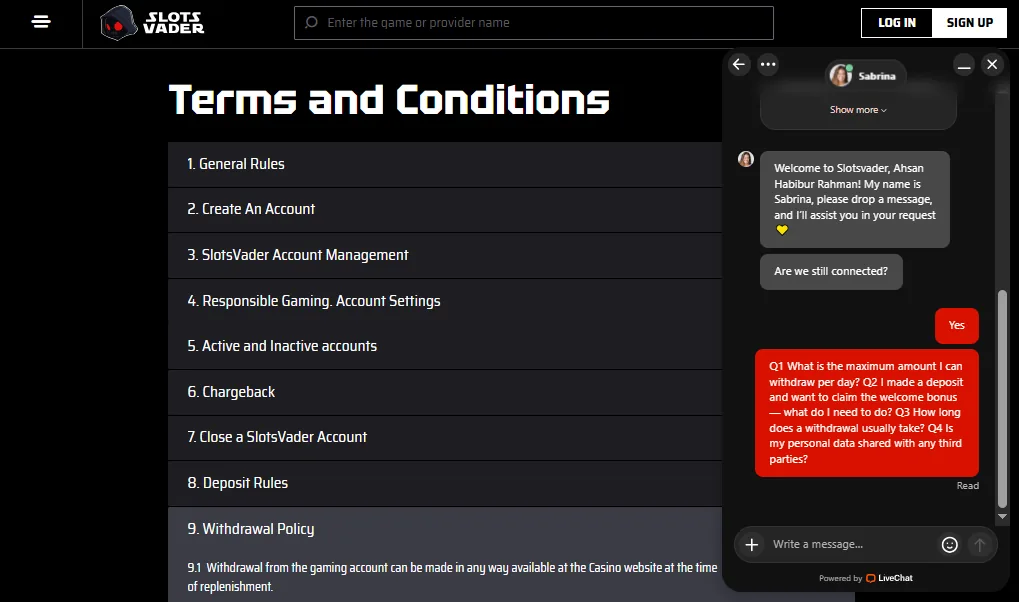Expand section 8. Deposit Rules
1019x602 pixels.
pos(445,483)
